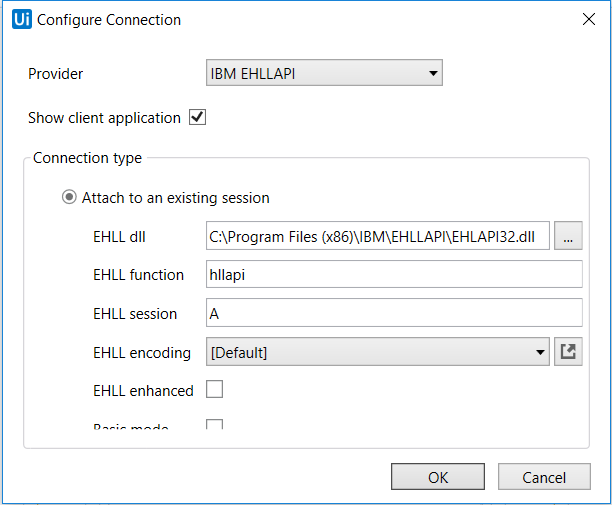Browse for the EHLL dll file

(568, 236)
